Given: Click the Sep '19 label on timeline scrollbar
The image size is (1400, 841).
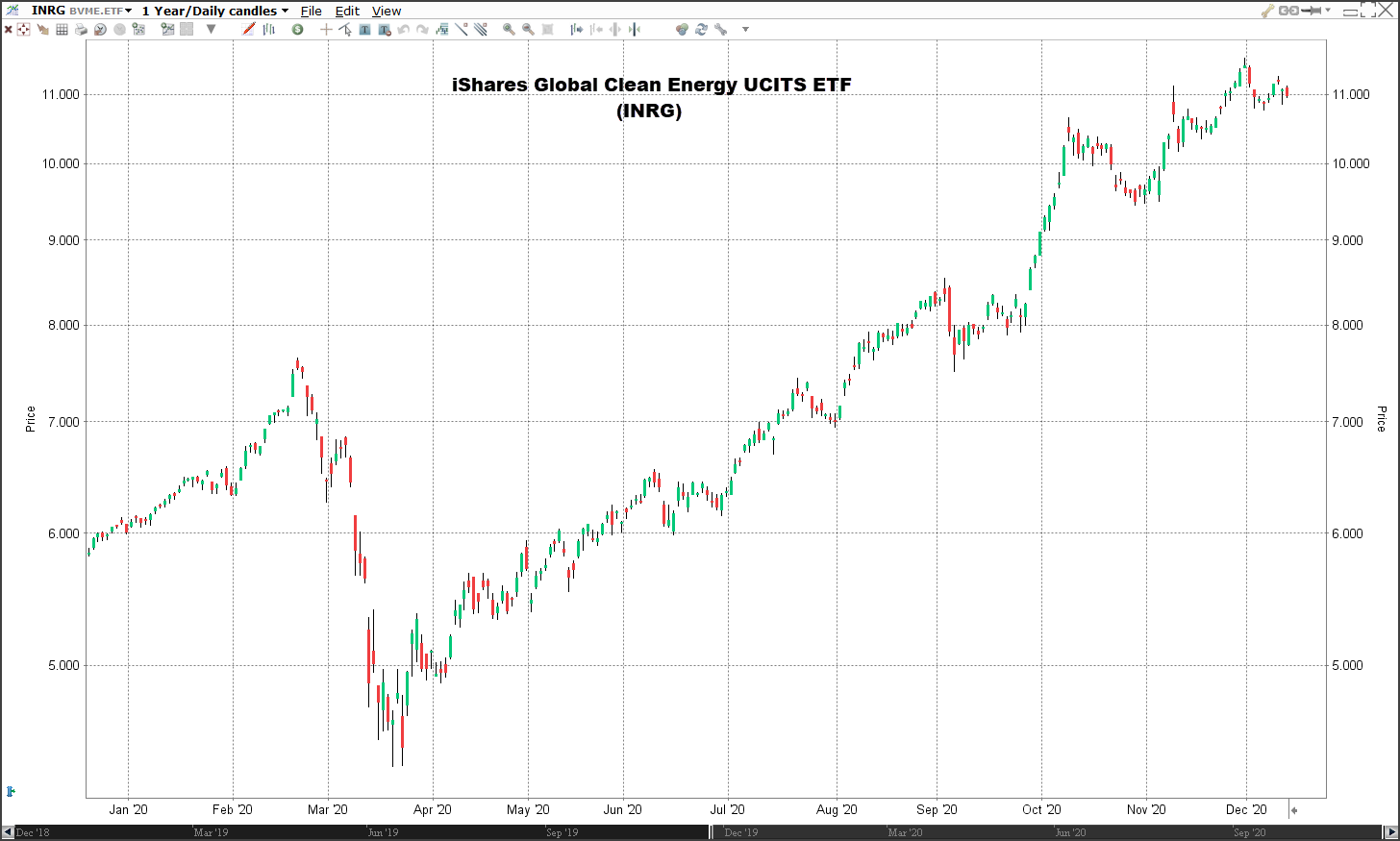Looking at the screenshot, I should (562, 832).
